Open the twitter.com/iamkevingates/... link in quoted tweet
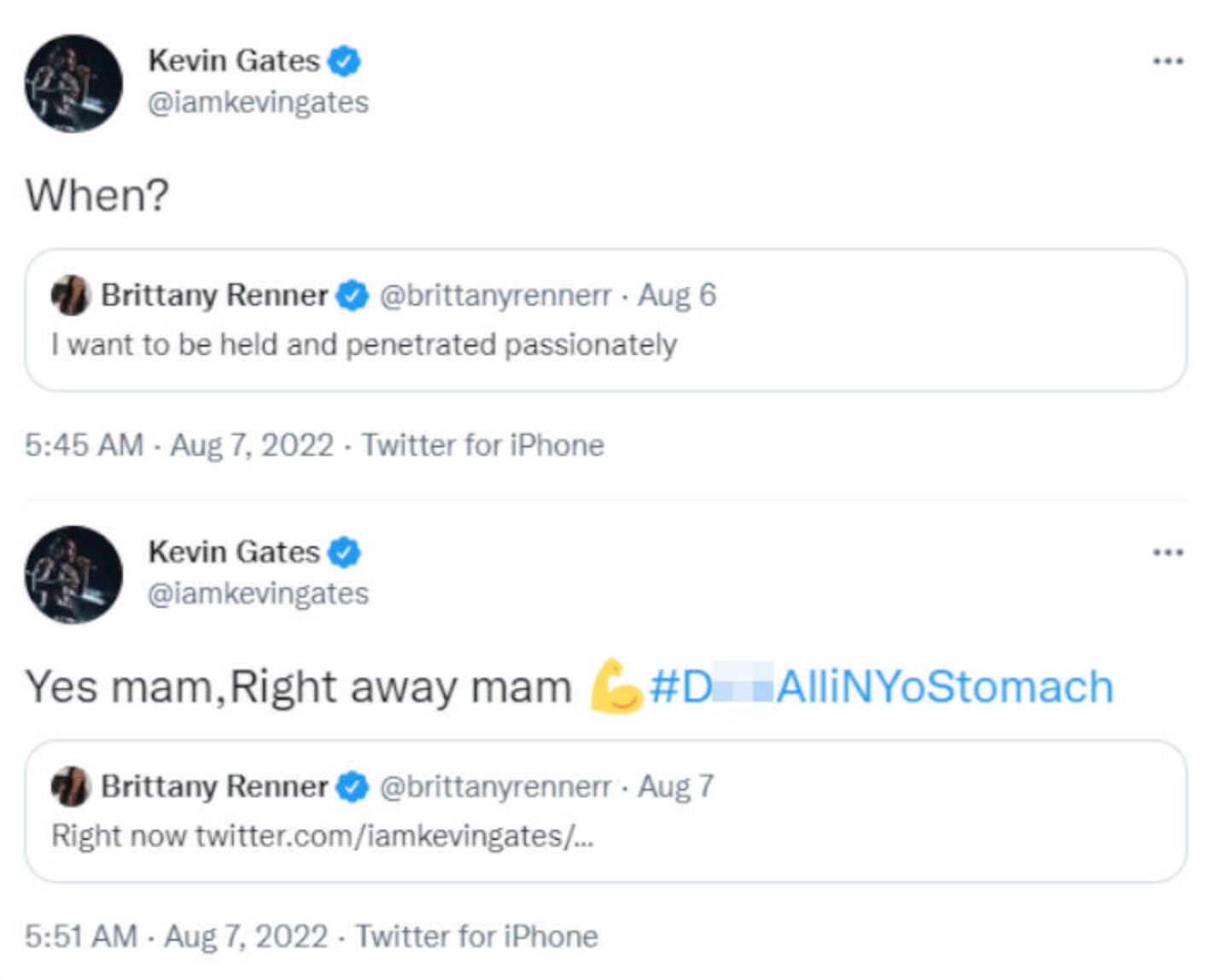This screenshot has height=980, width=1214. 394,836
